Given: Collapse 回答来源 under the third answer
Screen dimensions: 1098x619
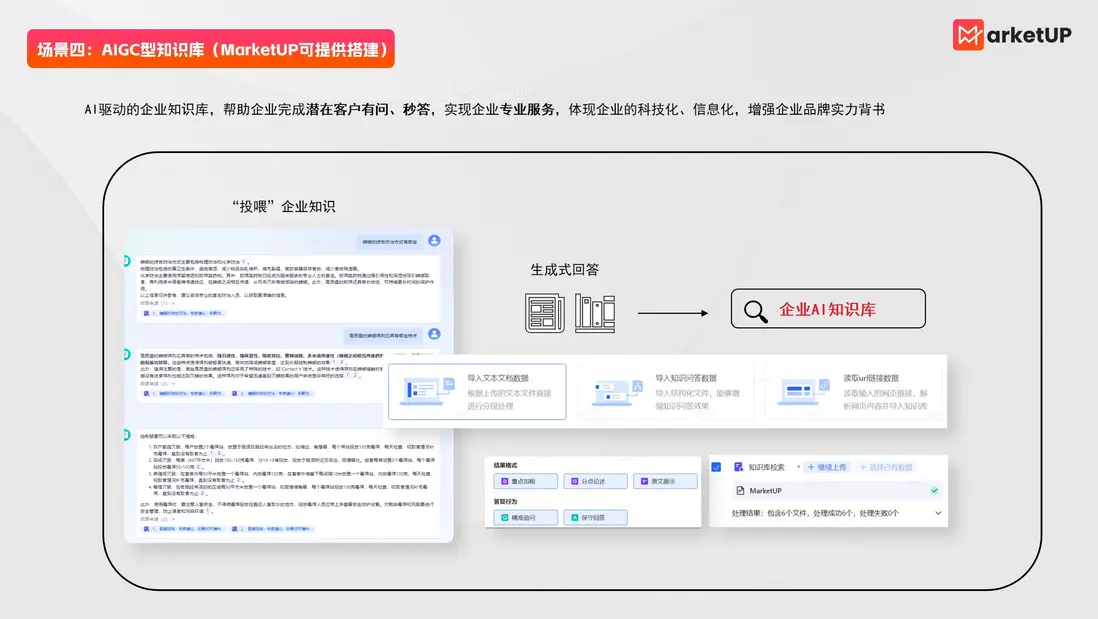Looking at the screenshot, I should click(157, 519).
